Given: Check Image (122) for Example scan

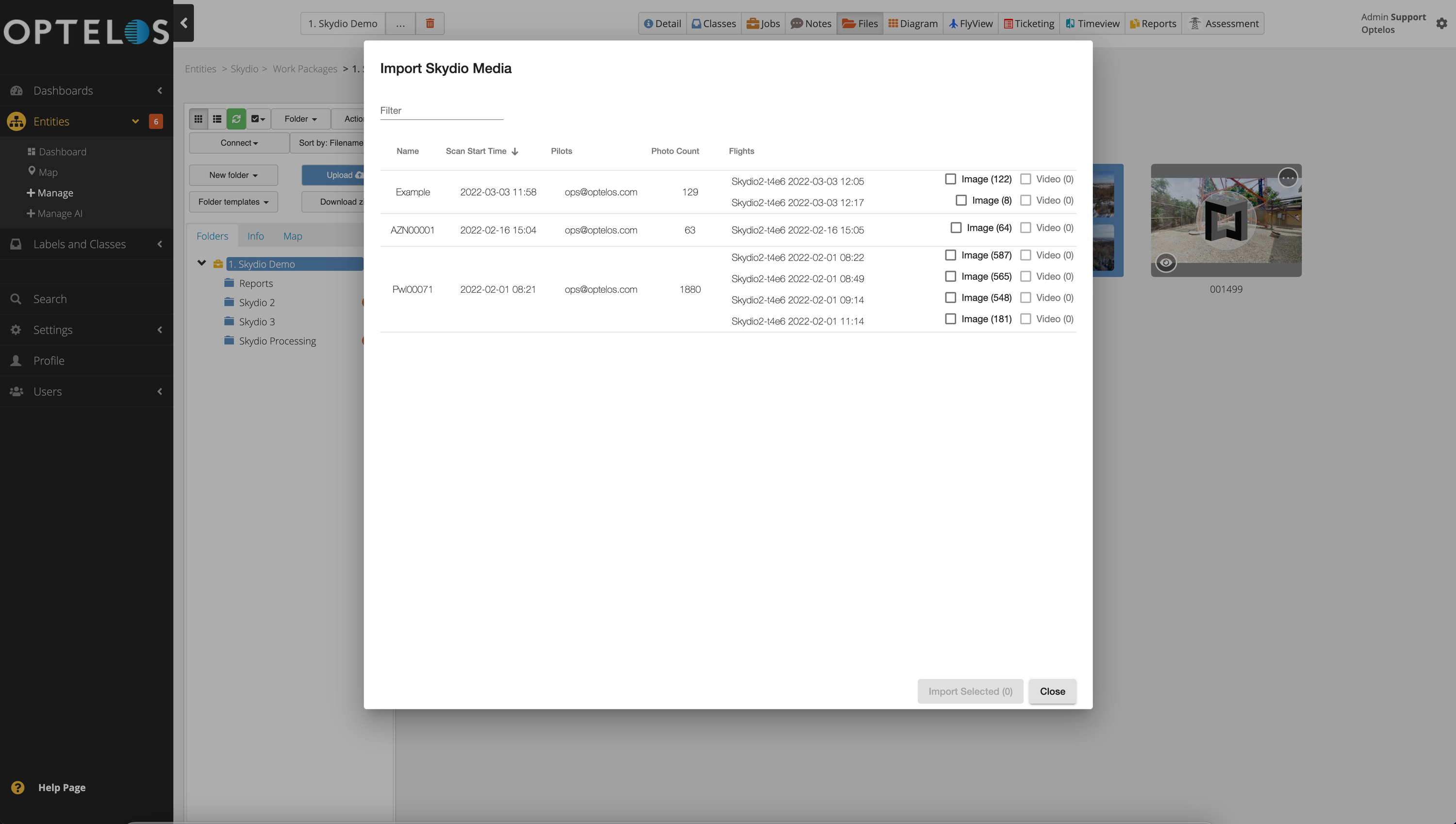Looking at the screenshot, I should (x=950, y=179).
